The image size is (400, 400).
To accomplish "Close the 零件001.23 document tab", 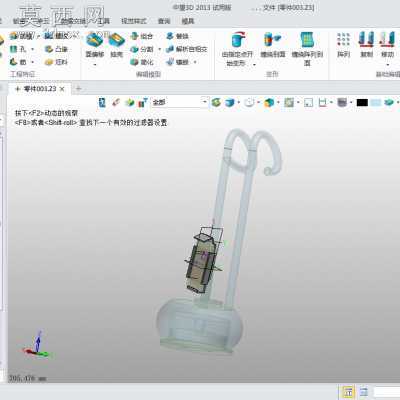I will [62, 89].
